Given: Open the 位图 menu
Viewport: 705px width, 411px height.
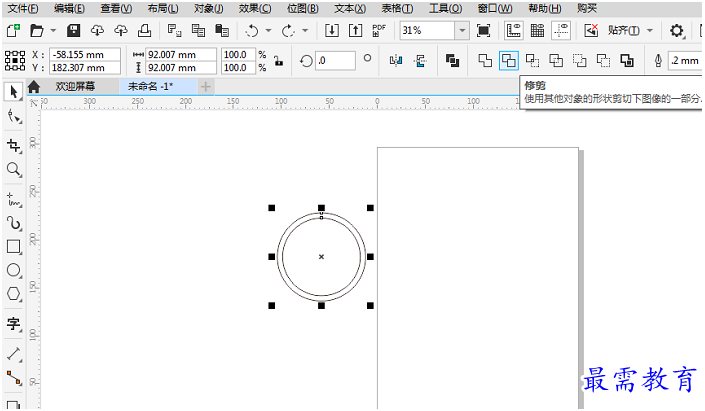Looking at the screenshot, I should point(303,9).
